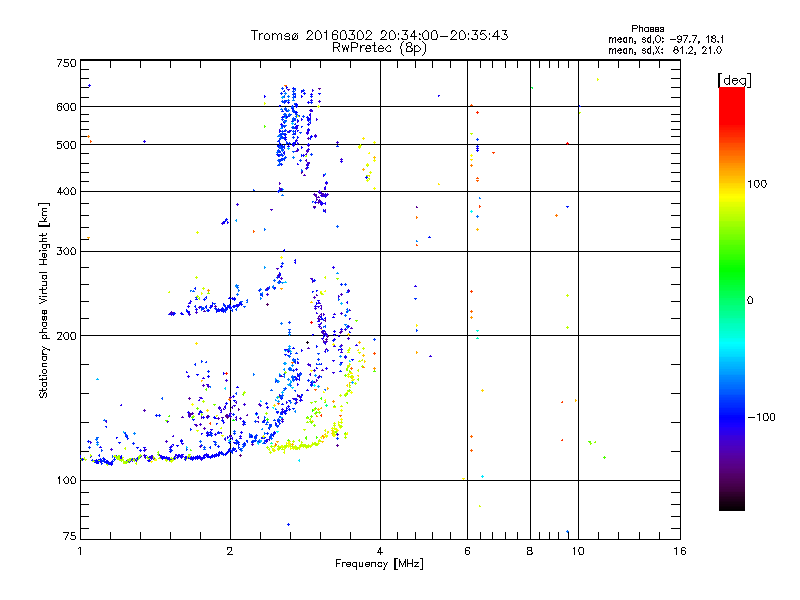Click the '[deg]' colorbar unit label
The image size is (800, 600).
pos(734,80)
